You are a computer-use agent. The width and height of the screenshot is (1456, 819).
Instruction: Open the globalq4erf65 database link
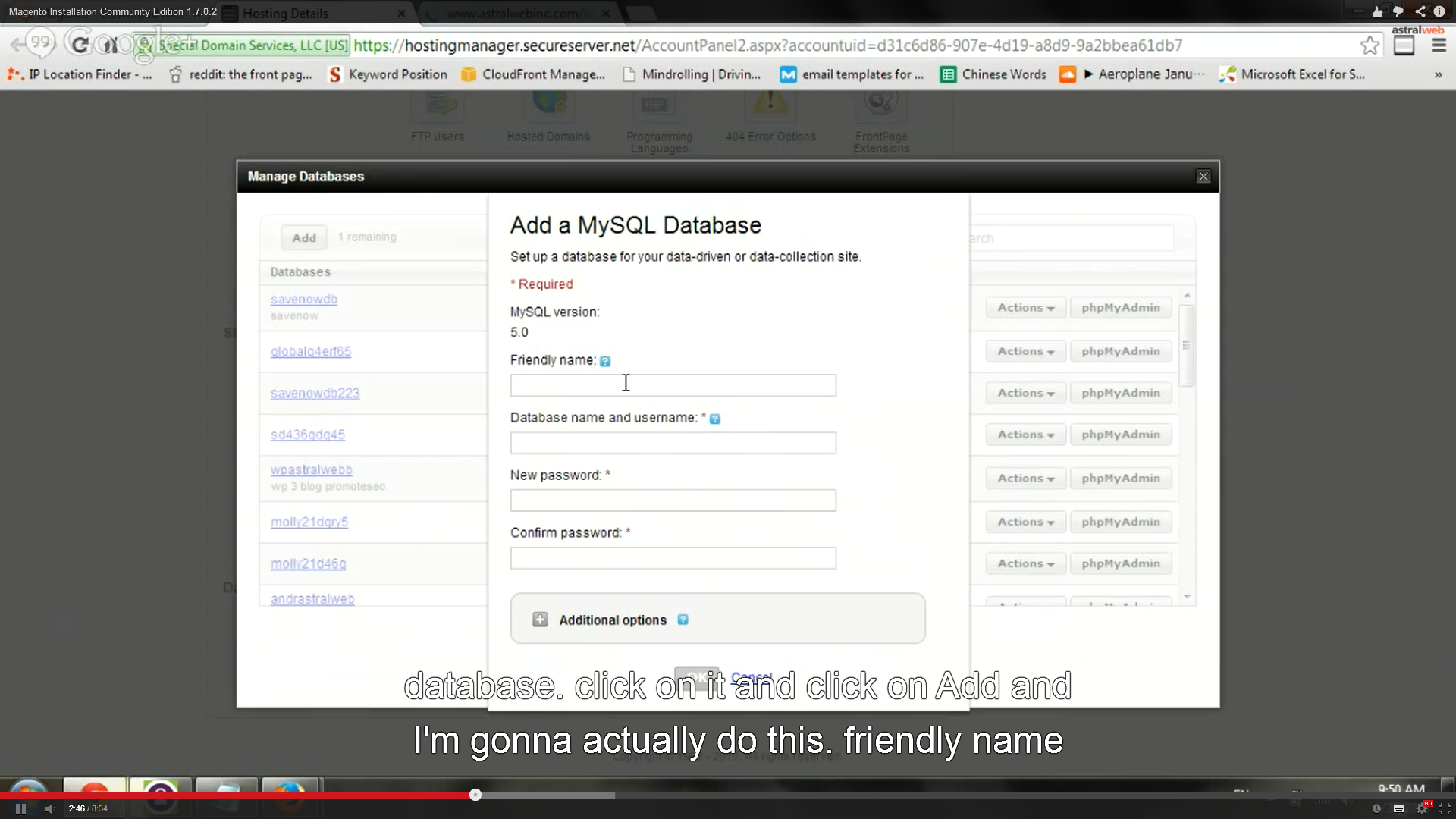[x=311, y=351]
